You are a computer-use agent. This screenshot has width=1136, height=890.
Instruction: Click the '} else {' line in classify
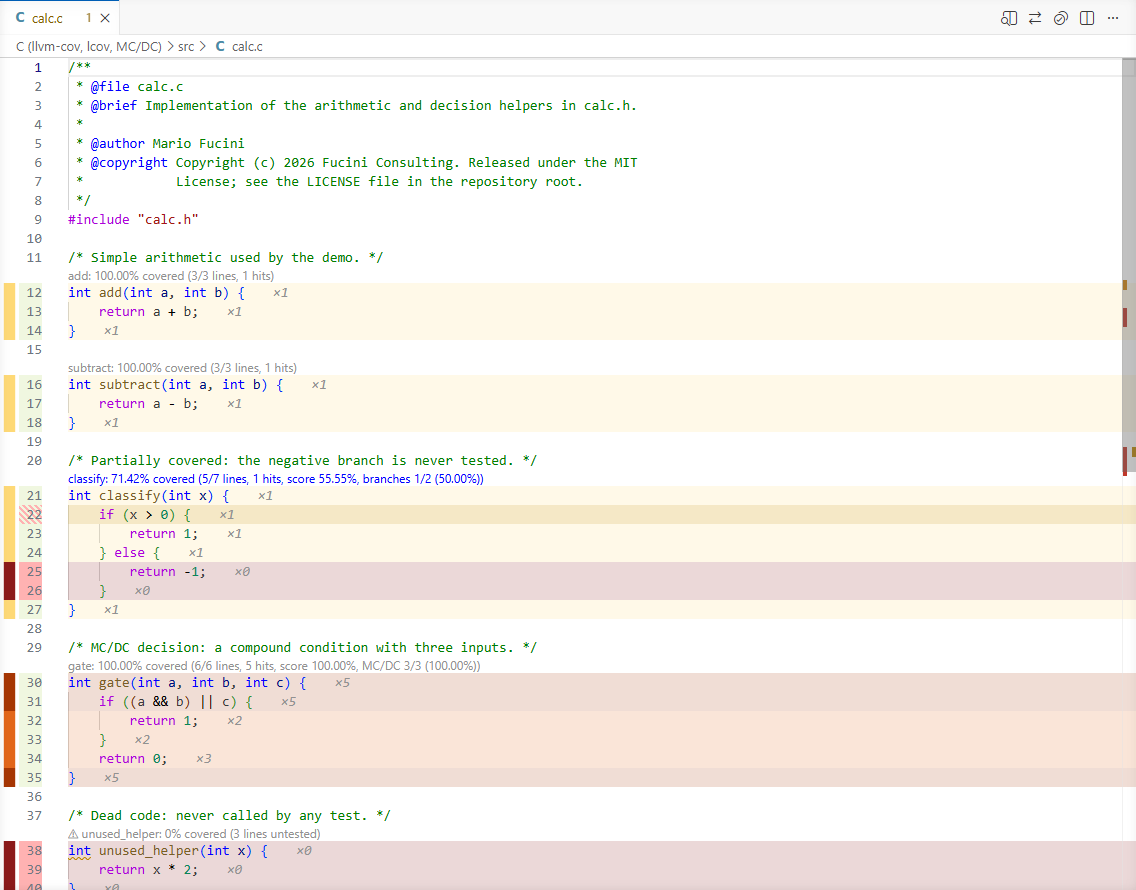point(130,552)
